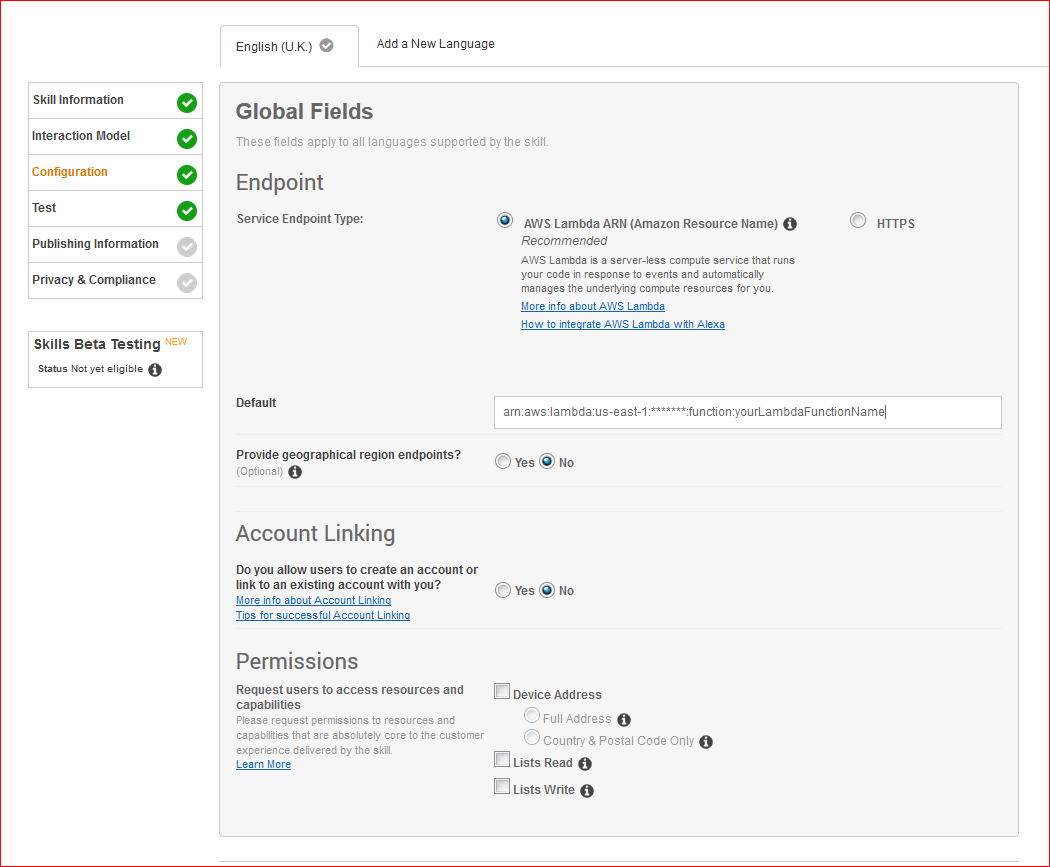This screenshot has height=867, width=1050.
Task: Select the HTTPS endpoint type radio button
Action: click(x=858, y=221)
